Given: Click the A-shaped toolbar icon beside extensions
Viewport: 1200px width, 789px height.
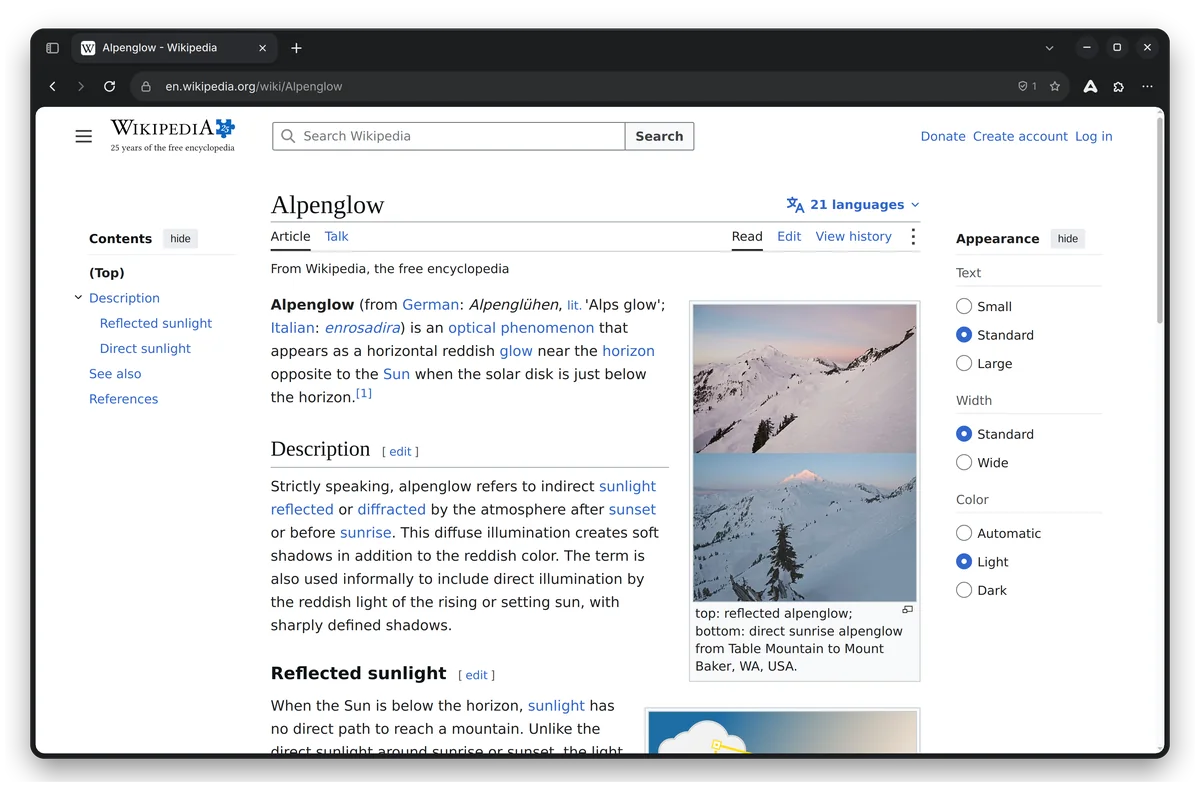Looking at the screenshot, I should click(1091, 87).
